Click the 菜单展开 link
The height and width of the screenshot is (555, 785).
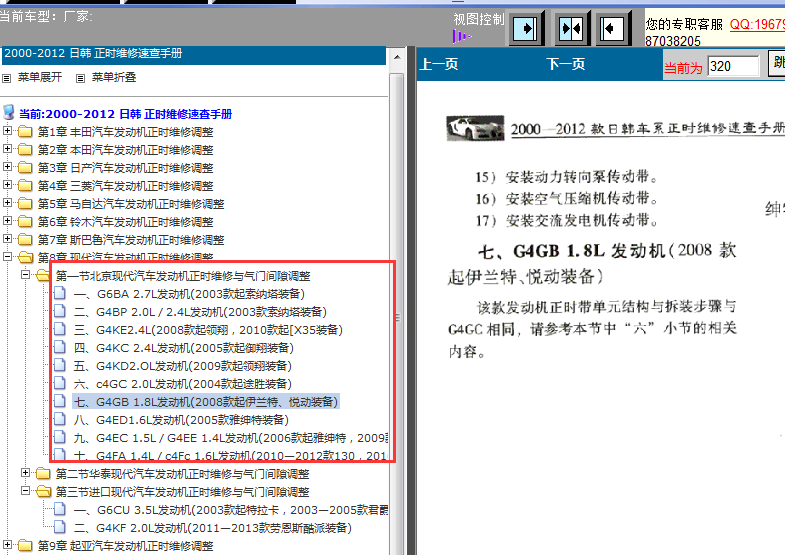[40, 77]
